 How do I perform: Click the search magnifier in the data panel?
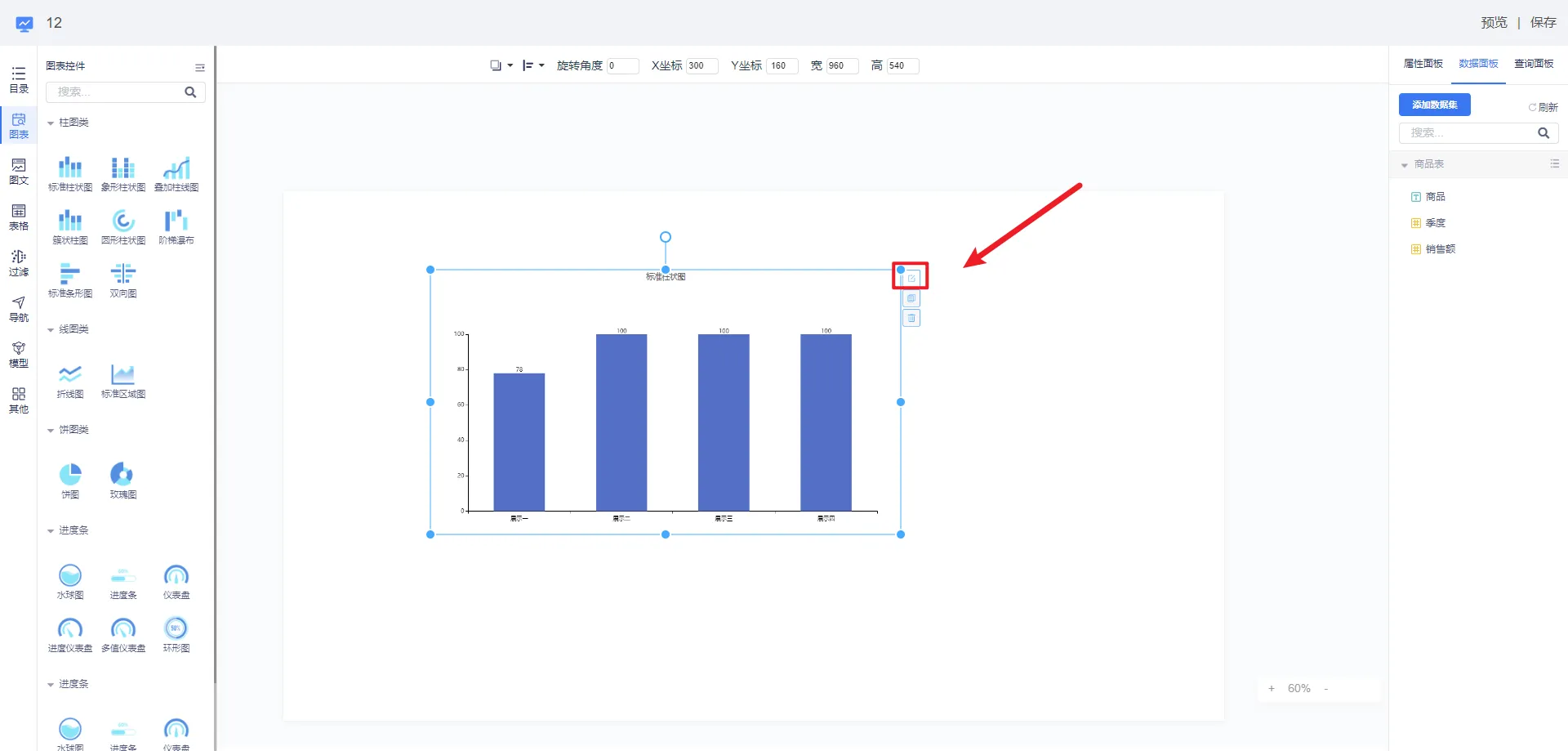1543,133
